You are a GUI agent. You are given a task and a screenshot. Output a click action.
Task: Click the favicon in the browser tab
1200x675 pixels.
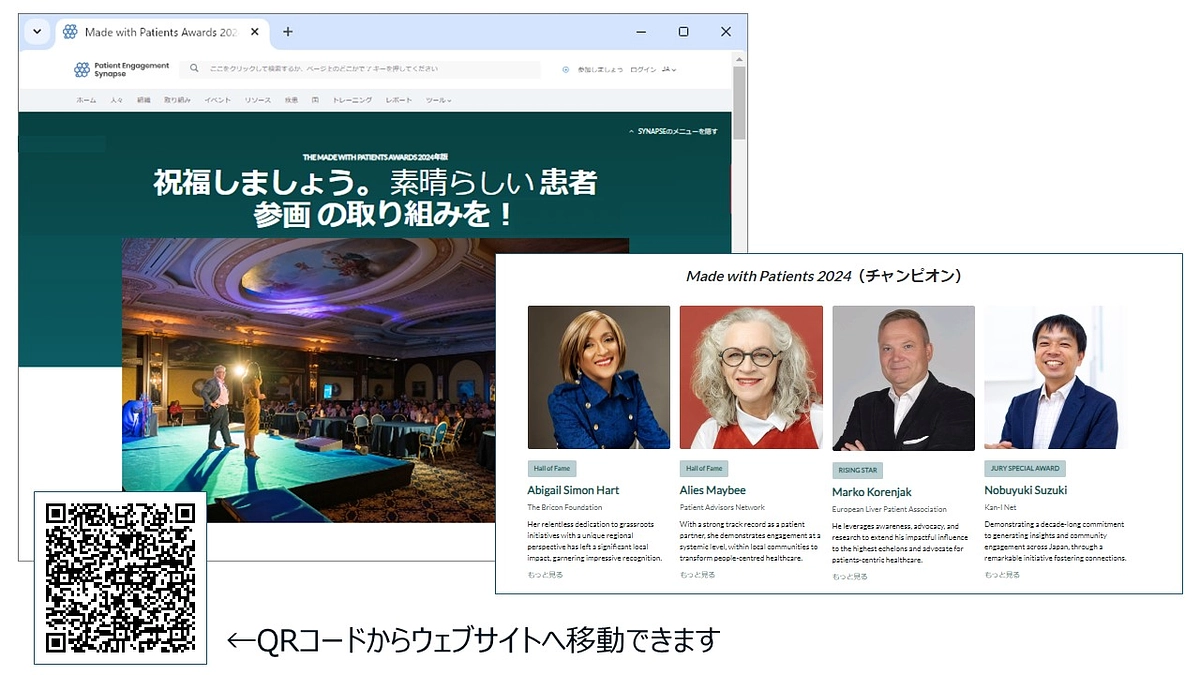70,31
